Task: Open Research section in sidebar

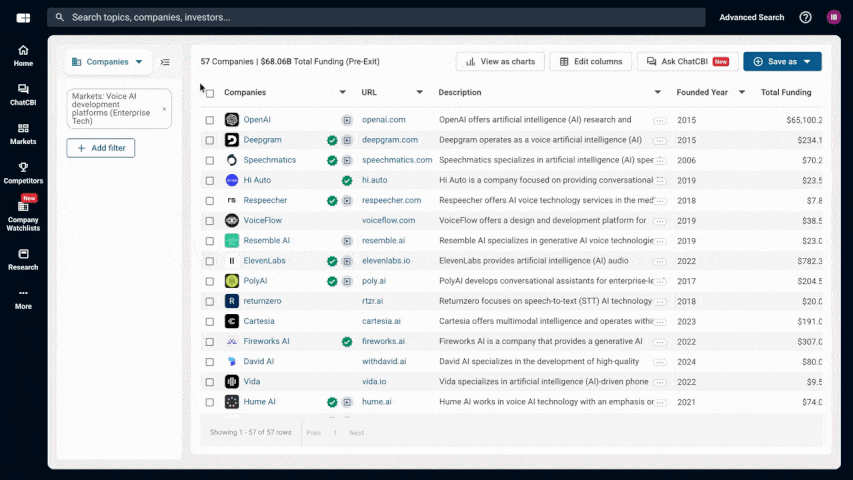Action: click(x=23, y=259)
